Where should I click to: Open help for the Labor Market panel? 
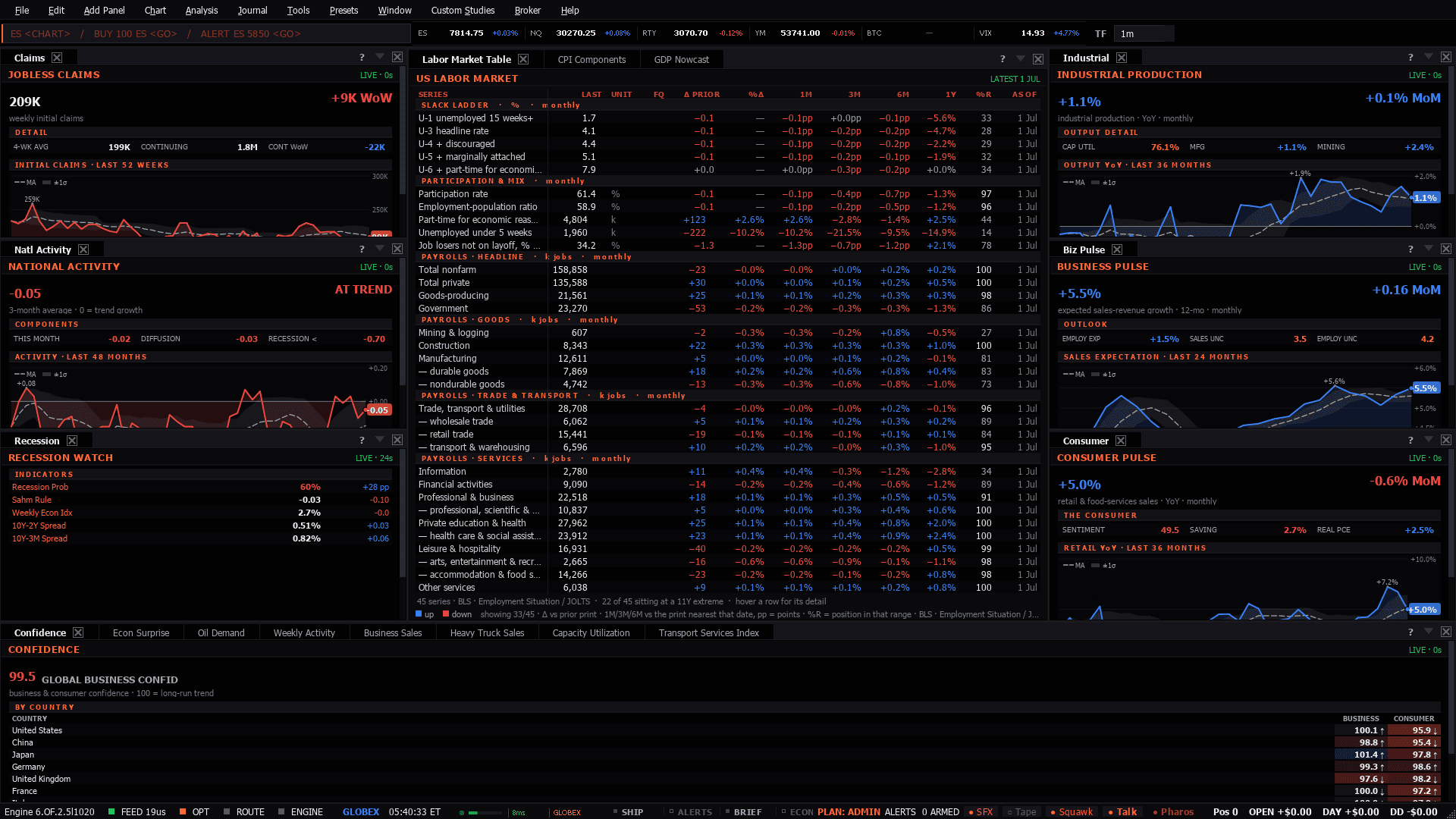[1003, 59]
